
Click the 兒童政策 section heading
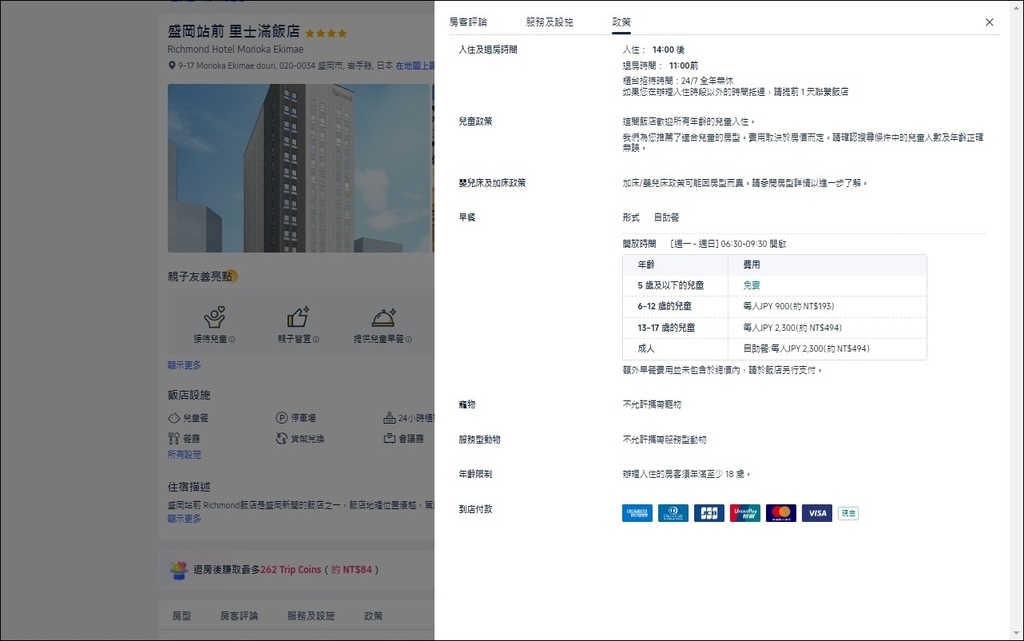pyautogui.click(x=475, y=121)
